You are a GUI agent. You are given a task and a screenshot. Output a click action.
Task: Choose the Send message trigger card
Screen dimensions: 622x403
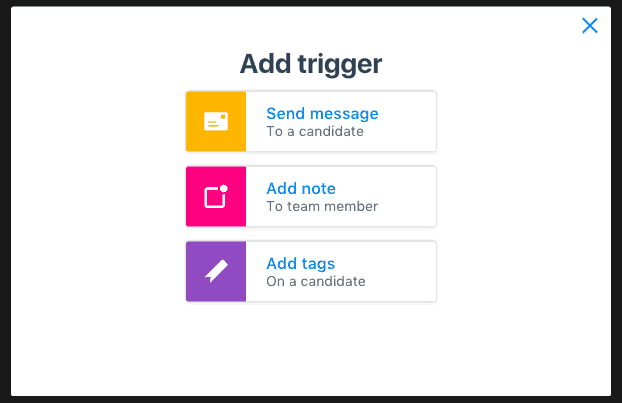click(x=311, y=121)
